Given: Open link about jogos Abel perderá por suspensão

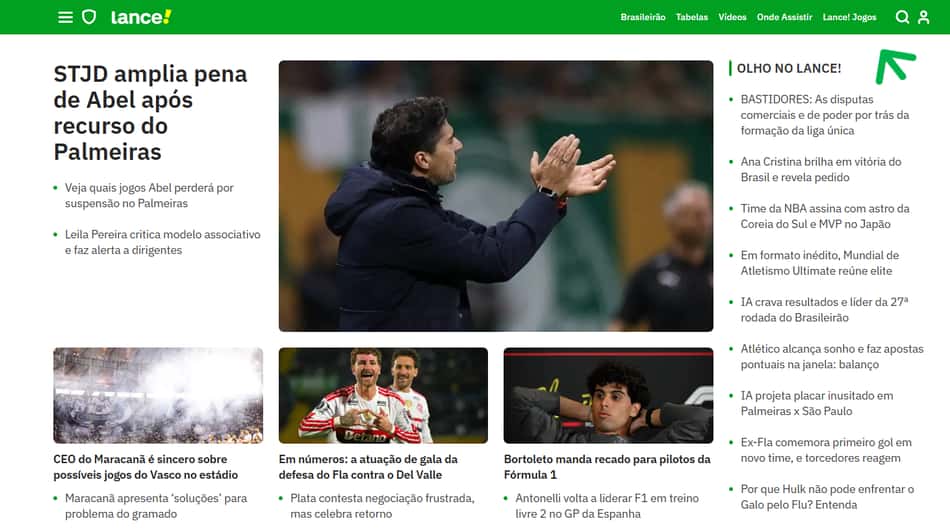Looking at the screenshot, I should coord(149,196).
